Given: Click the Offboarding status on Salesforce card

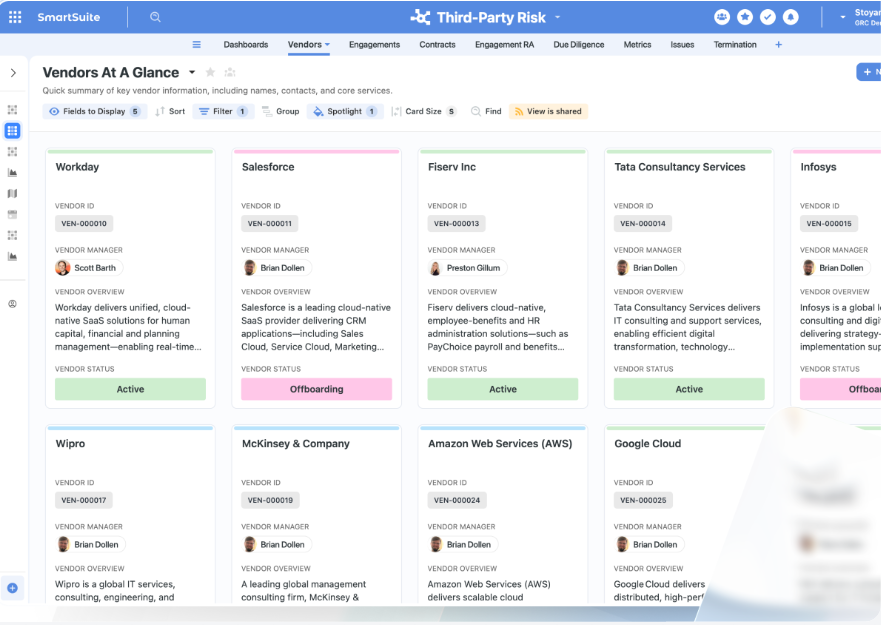Looking at the screenshot, I should (x=316, y=389).
